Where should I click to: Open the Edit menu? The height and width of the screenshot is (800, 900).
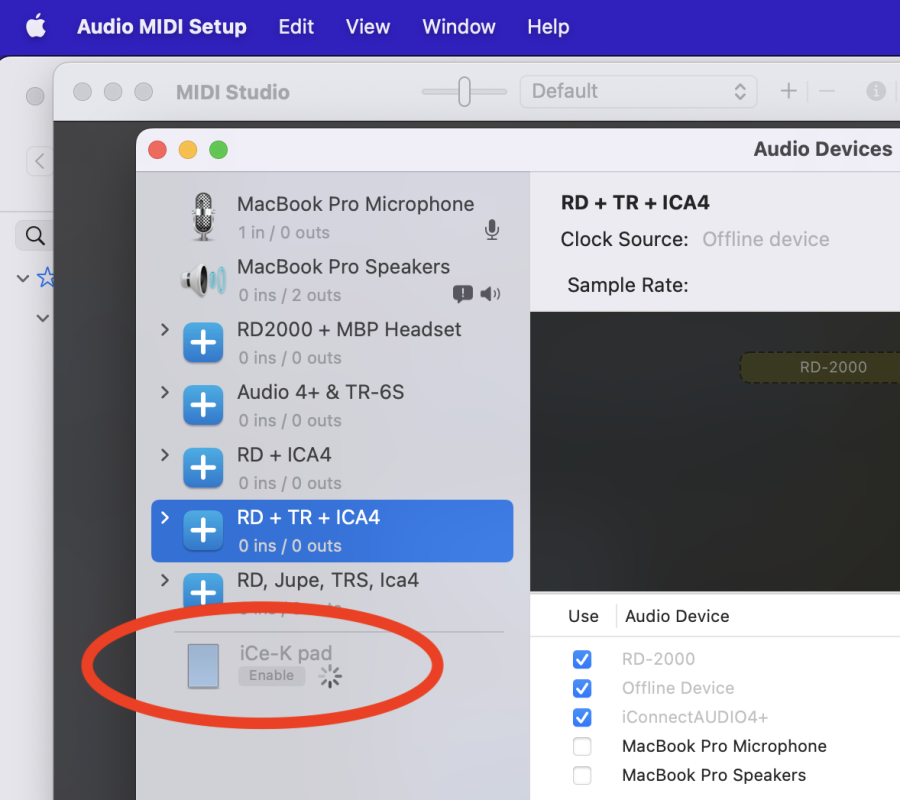point(296,26)
